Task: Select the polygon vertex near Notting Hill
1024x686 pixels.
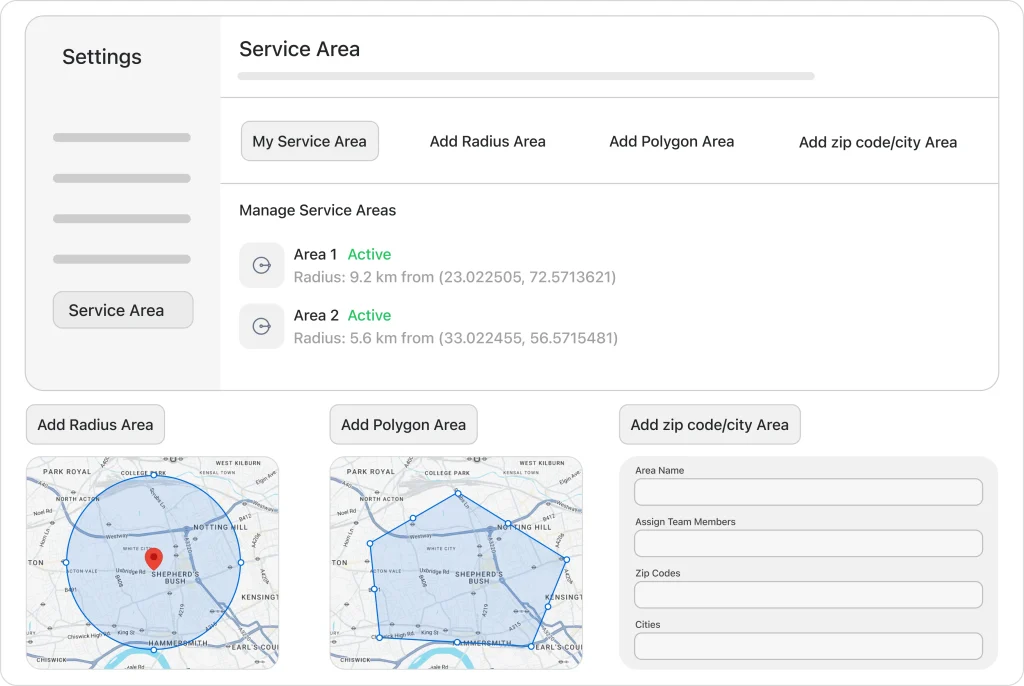Action: click(x=509, y=522)
